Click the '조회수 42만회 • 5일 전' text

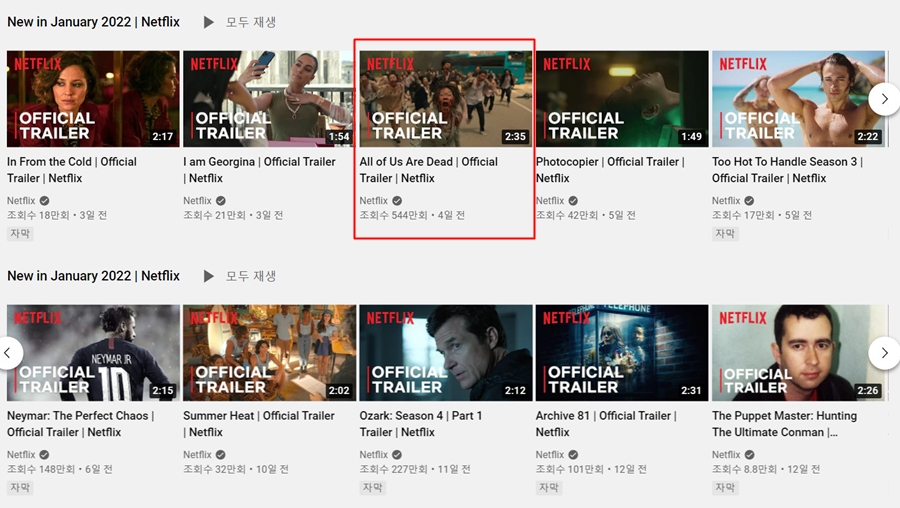[x=585, y=215]
